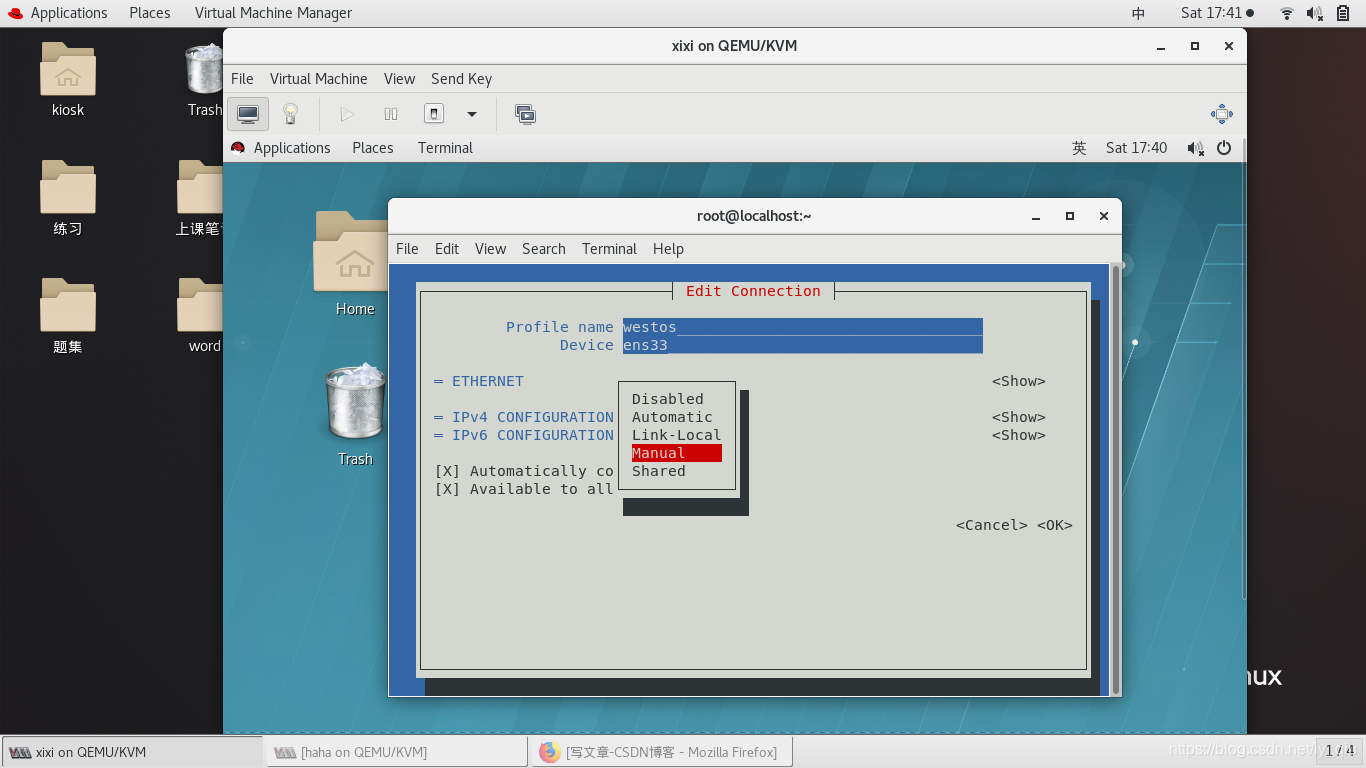Switch to haha on QEMU/KVM taskbar window
1366x768 pixels.
tap(396, 752)
